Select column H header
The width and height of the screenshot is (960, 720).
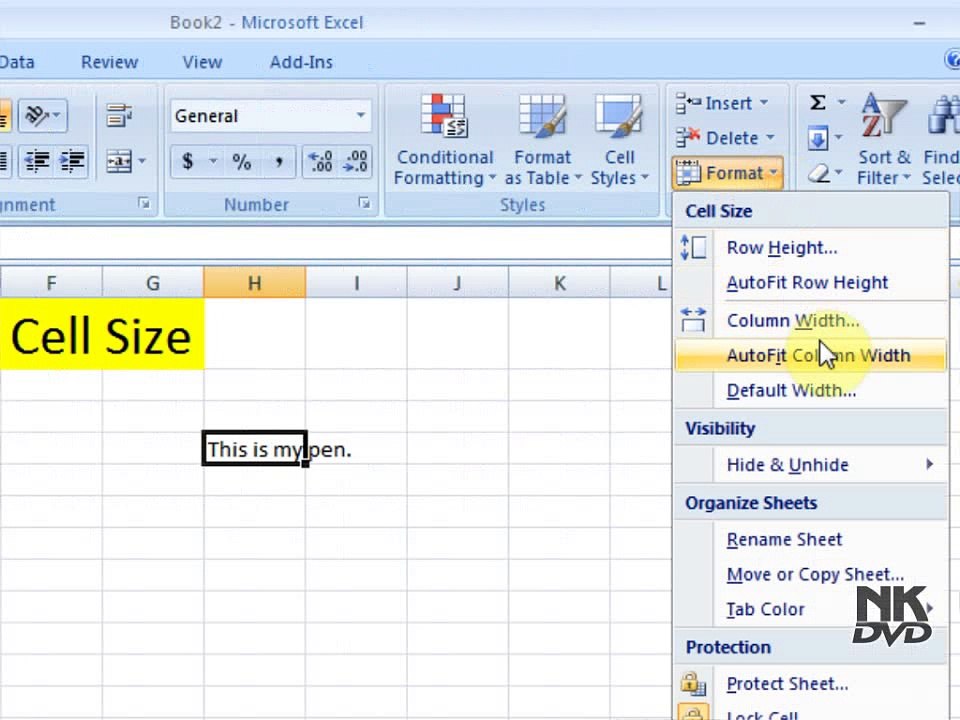pos(255,283)
